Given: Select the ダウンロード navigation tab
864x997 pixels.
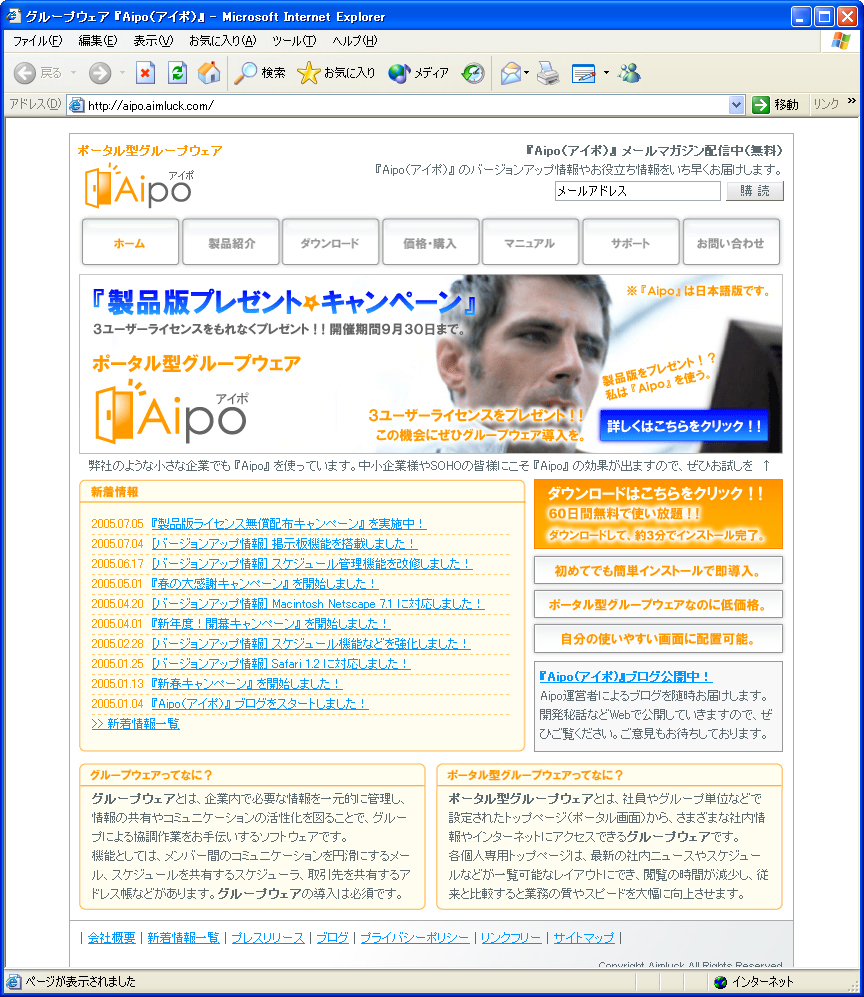Looking at the screenshot, I should (x=331, y=242).
